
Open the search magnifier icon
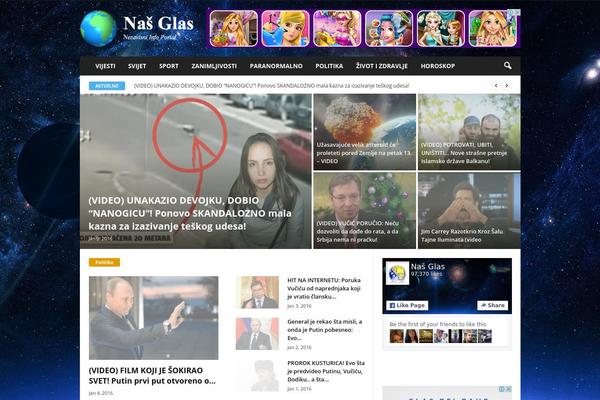(508, 66)
